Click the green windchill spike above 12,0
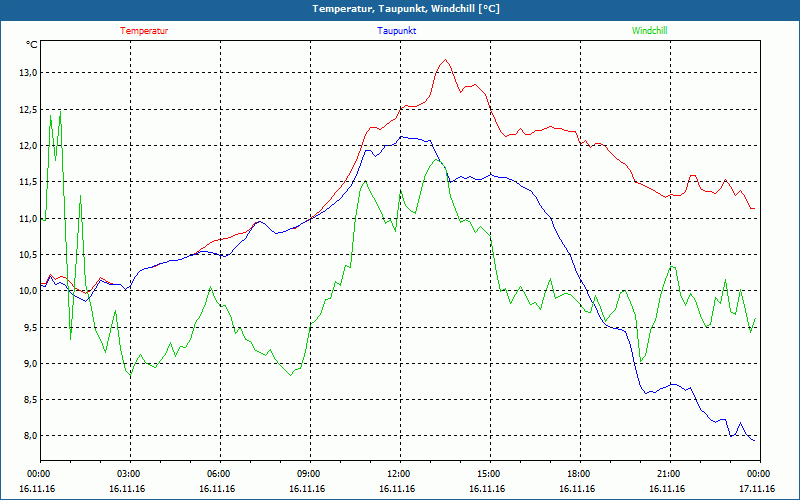 click(x=60, y=111)
